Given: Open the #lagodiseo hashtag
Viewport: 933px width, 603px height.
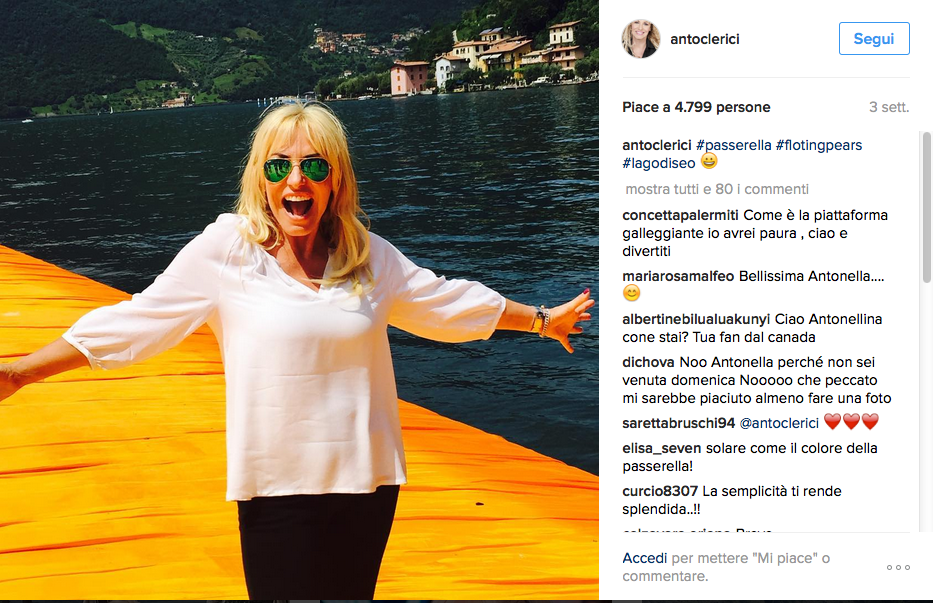Looking at the screenshot, I should [660, 162].
